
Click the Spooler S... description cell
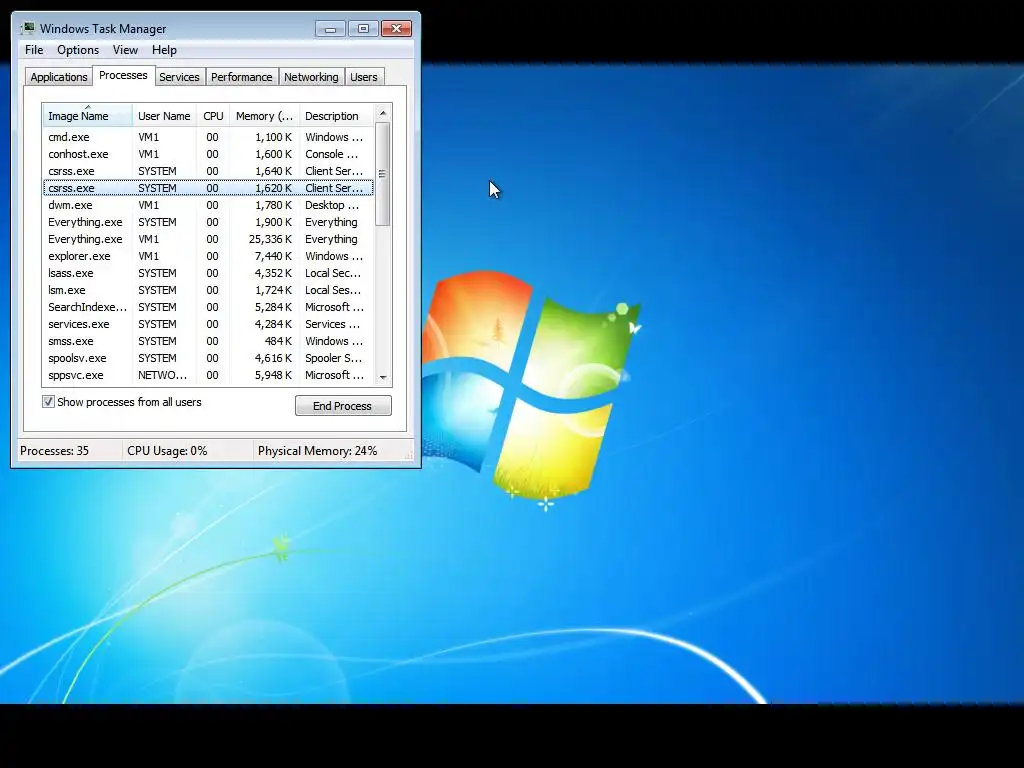tap(333, 358)
